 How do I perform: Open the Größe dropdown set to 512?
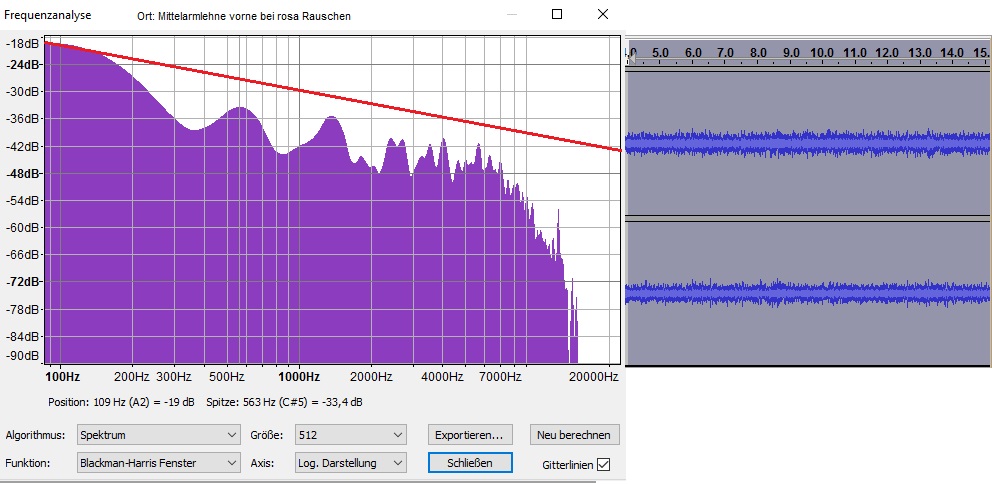350,435
